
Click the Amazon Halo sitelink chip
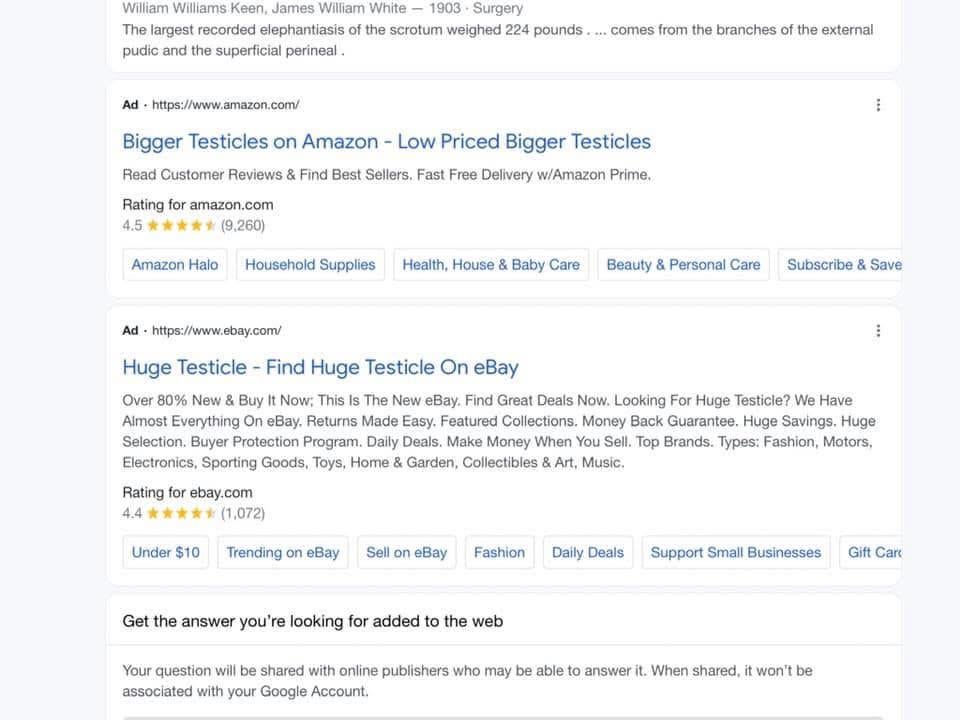pyautogui.click(x=175, y=265)
